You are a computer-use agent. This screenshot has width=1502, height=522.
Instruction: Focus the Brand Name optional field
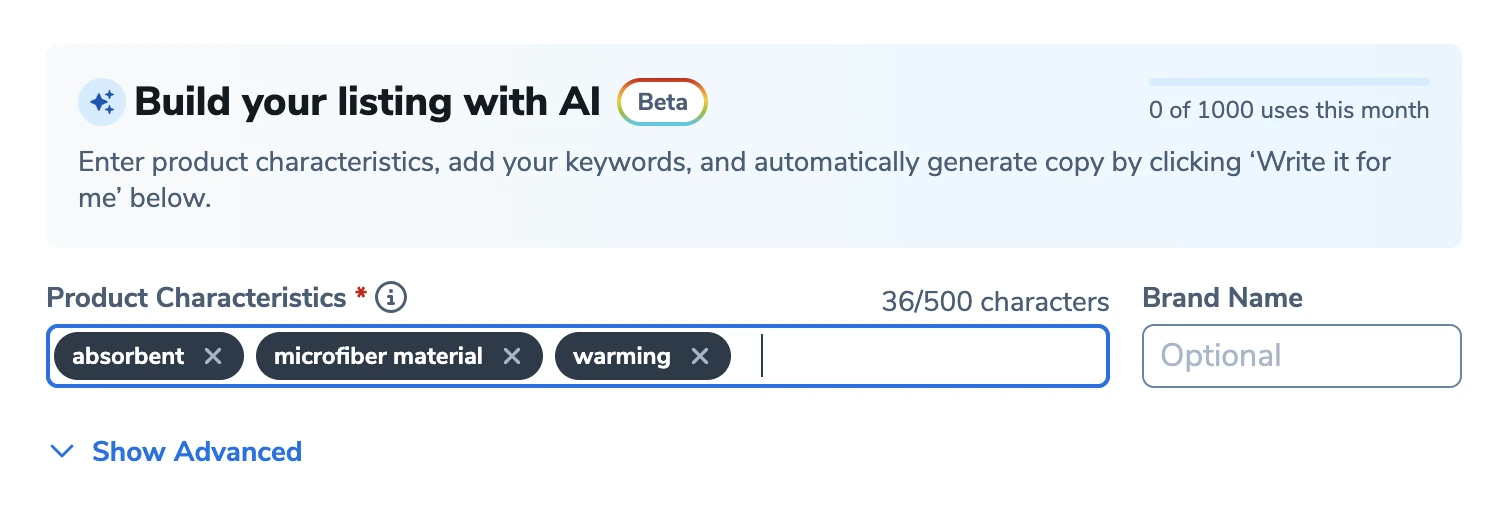[x=1301, y=355]
